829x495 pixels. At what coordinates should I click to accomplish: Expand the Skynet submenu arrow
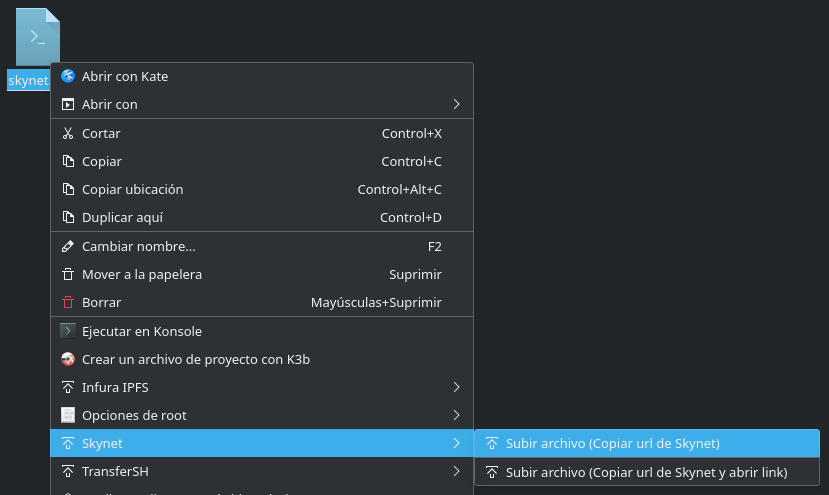pyautogui.click(x=457, y=443)
